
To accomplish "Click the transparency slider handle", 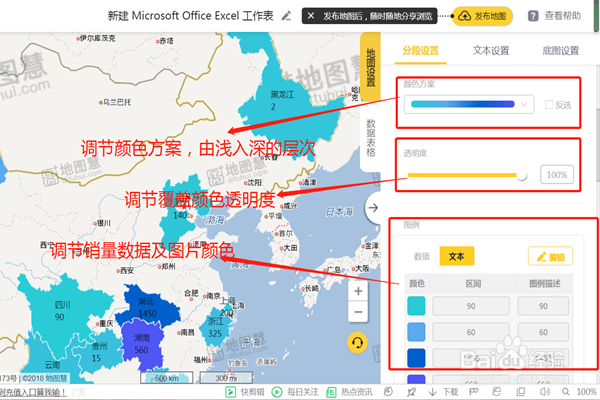I will 521,175.
